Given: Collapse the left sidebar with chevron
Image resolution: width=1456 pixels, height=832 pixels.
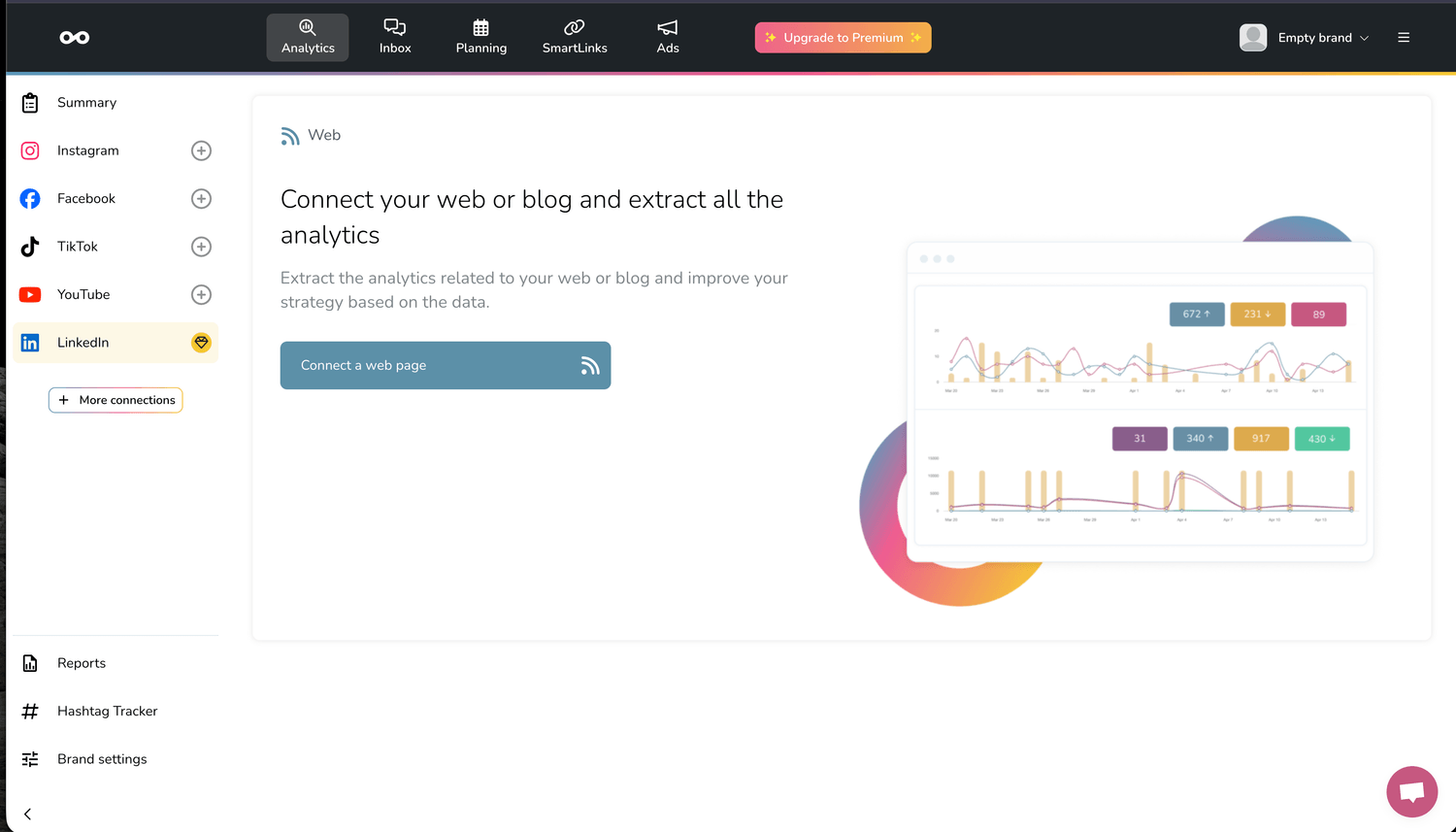Looking at the screenshot, I should 28,815.
